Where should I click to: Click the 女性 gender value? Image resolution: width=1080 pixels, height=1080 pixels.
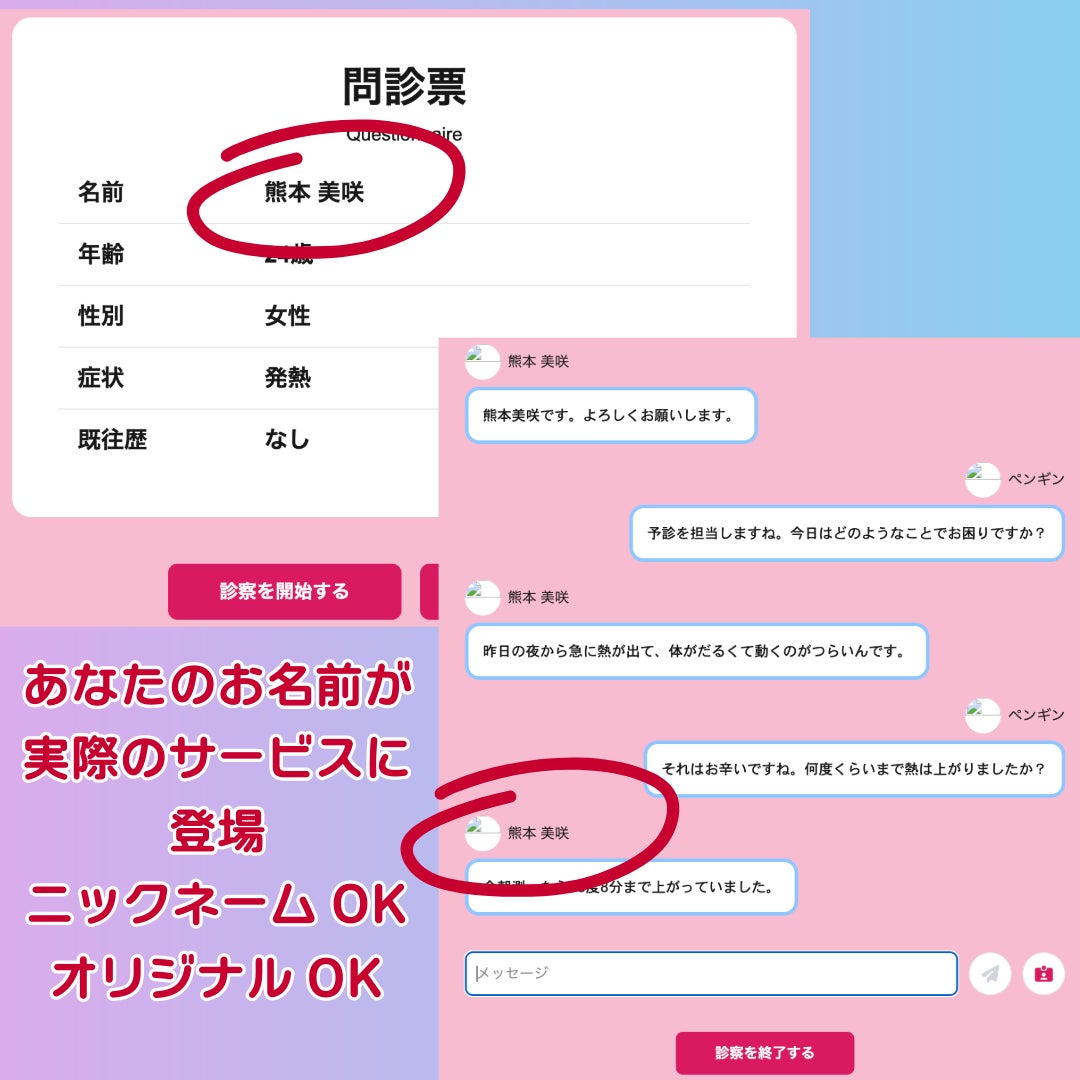(287, 316)
